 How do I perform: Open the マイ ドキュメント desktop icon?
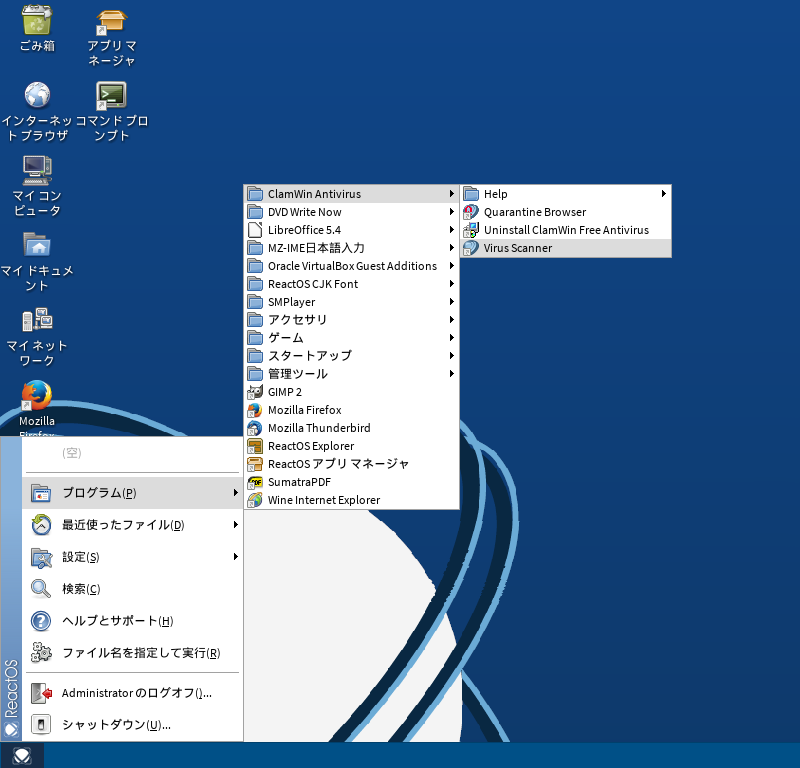pyautogui.click(x=37, y=245)
